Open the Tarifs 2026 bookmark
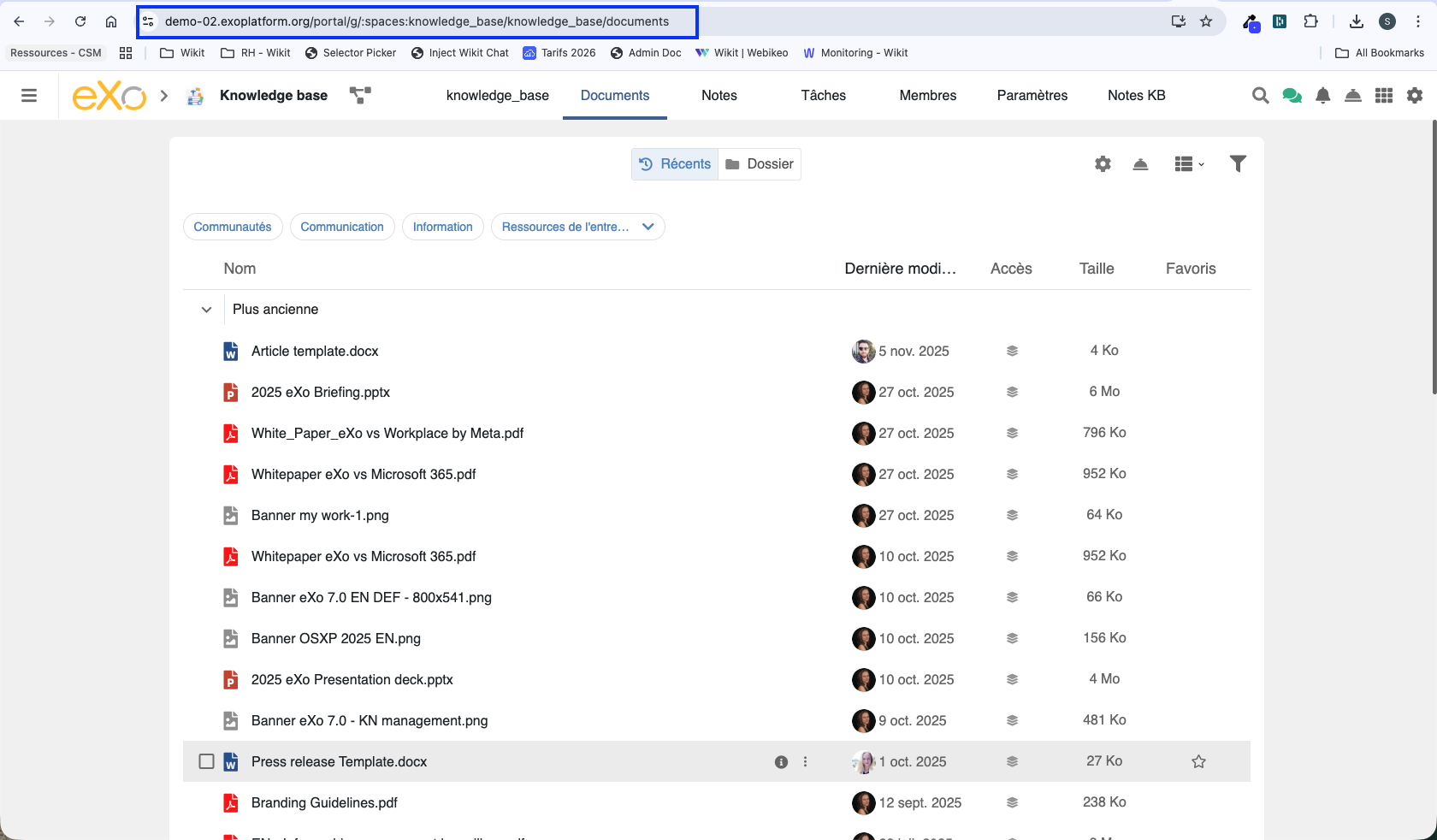 tap(559, 53)
